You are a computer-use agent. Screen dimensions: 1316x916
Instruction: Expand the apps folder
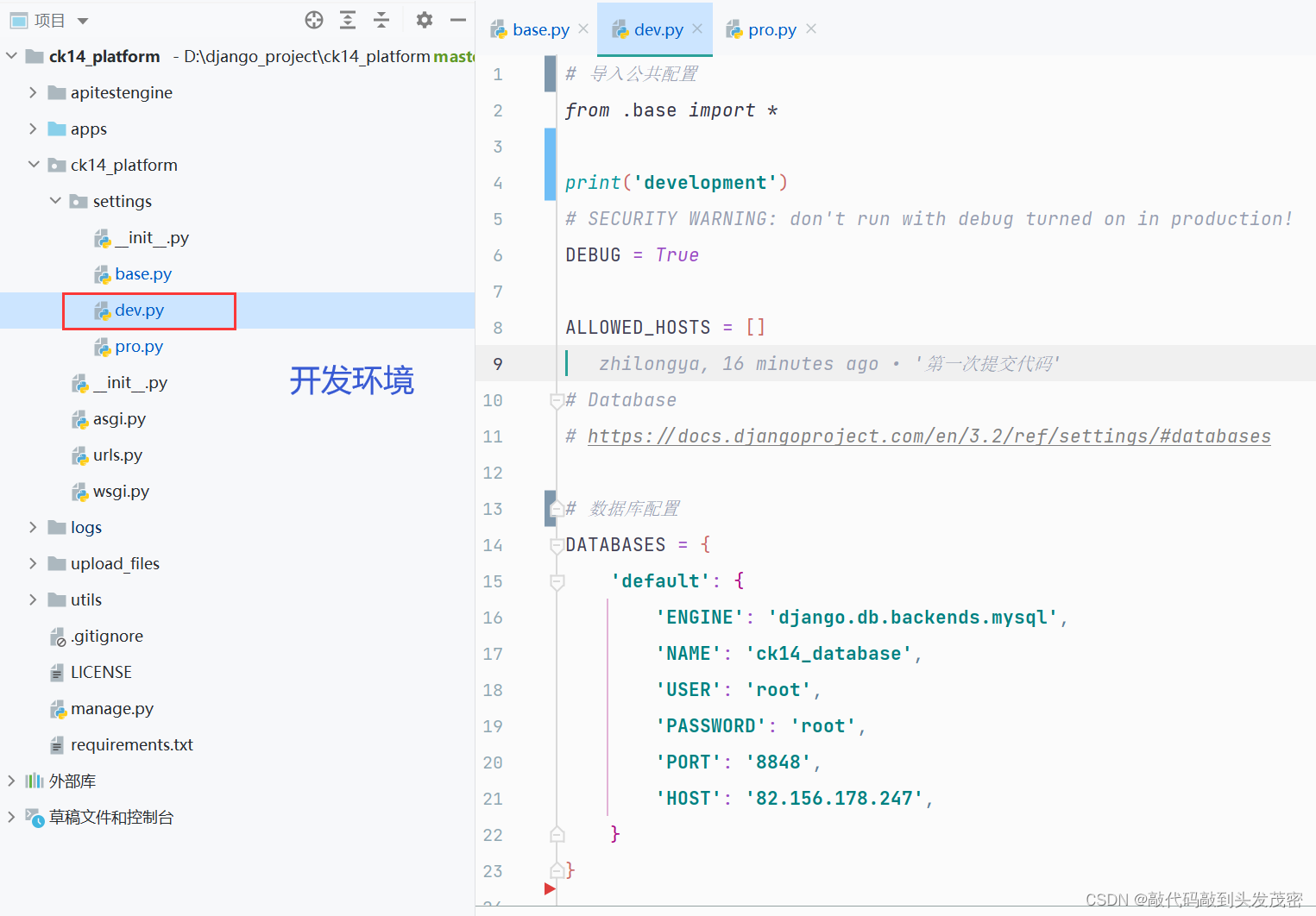pyautogui.click(x=33, y=129)
